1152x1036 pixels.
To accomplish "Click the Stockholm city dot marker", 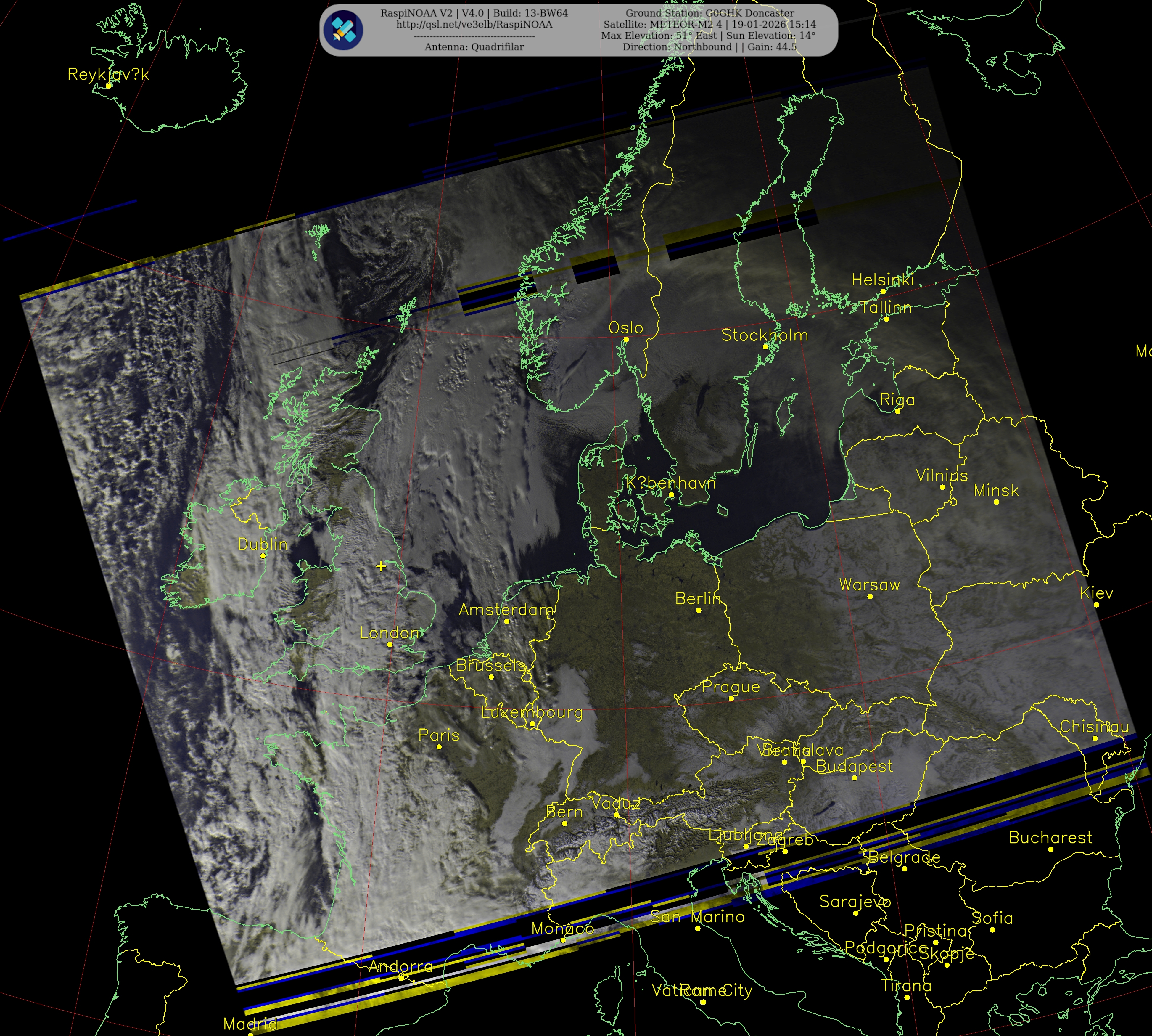I will (765, 347).
